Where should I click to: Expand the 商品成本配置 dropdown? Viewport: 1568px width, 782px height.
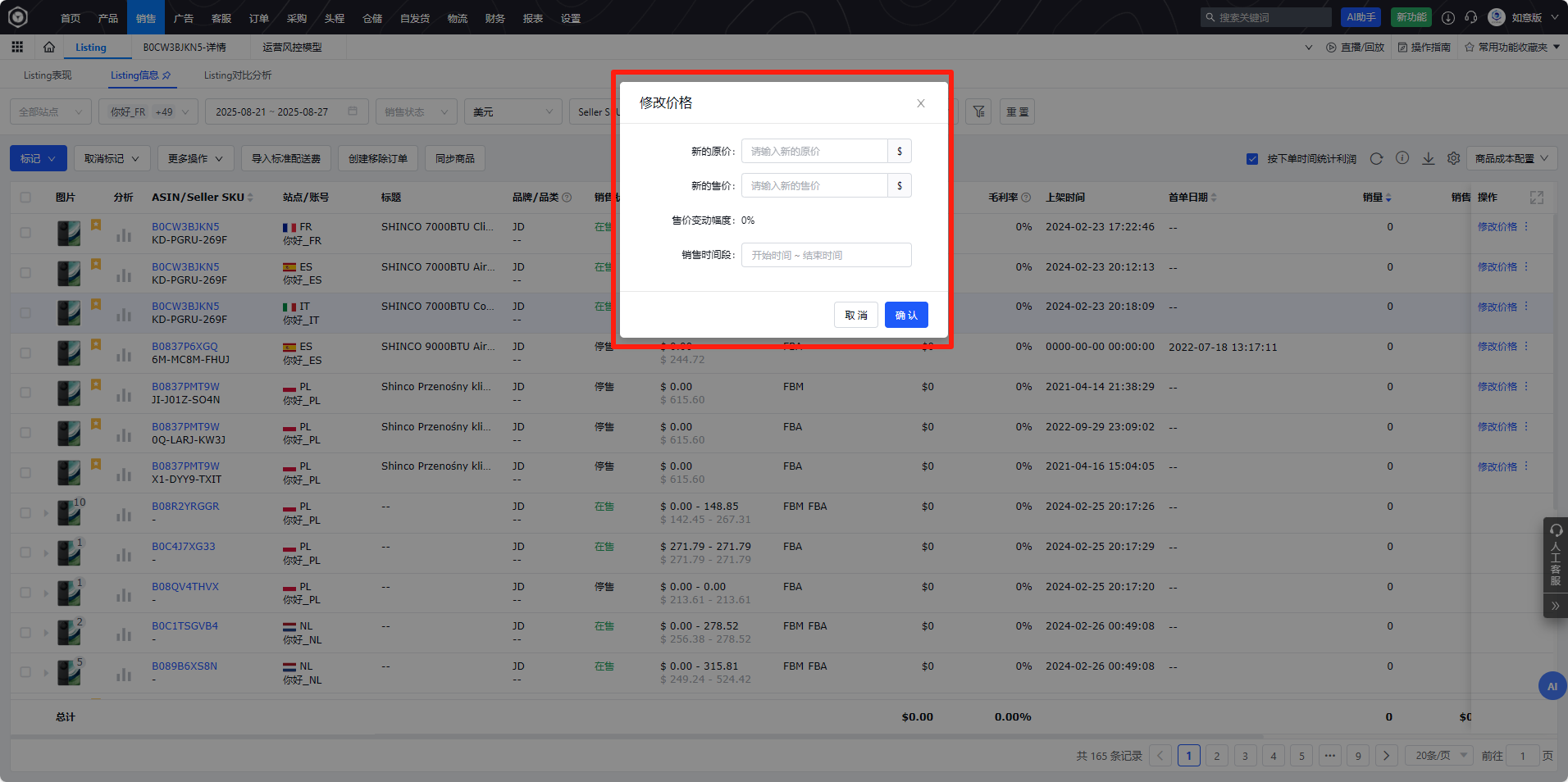pos(1511,158)
